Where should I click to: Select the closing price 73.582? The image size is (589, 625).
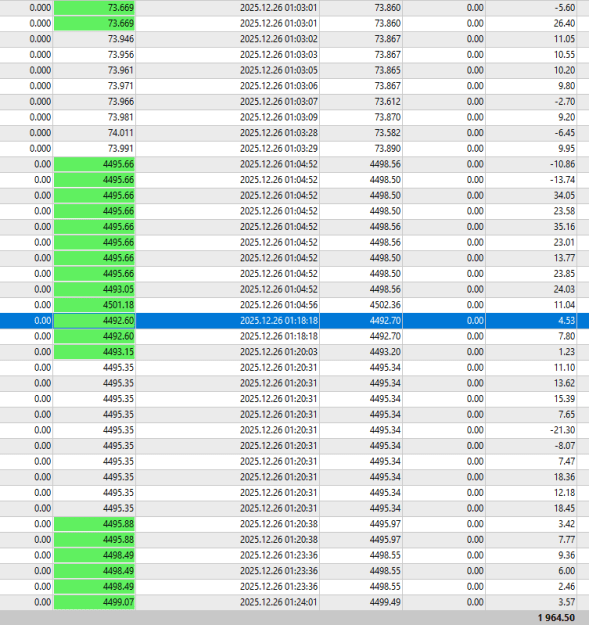[x=387, y=133]
